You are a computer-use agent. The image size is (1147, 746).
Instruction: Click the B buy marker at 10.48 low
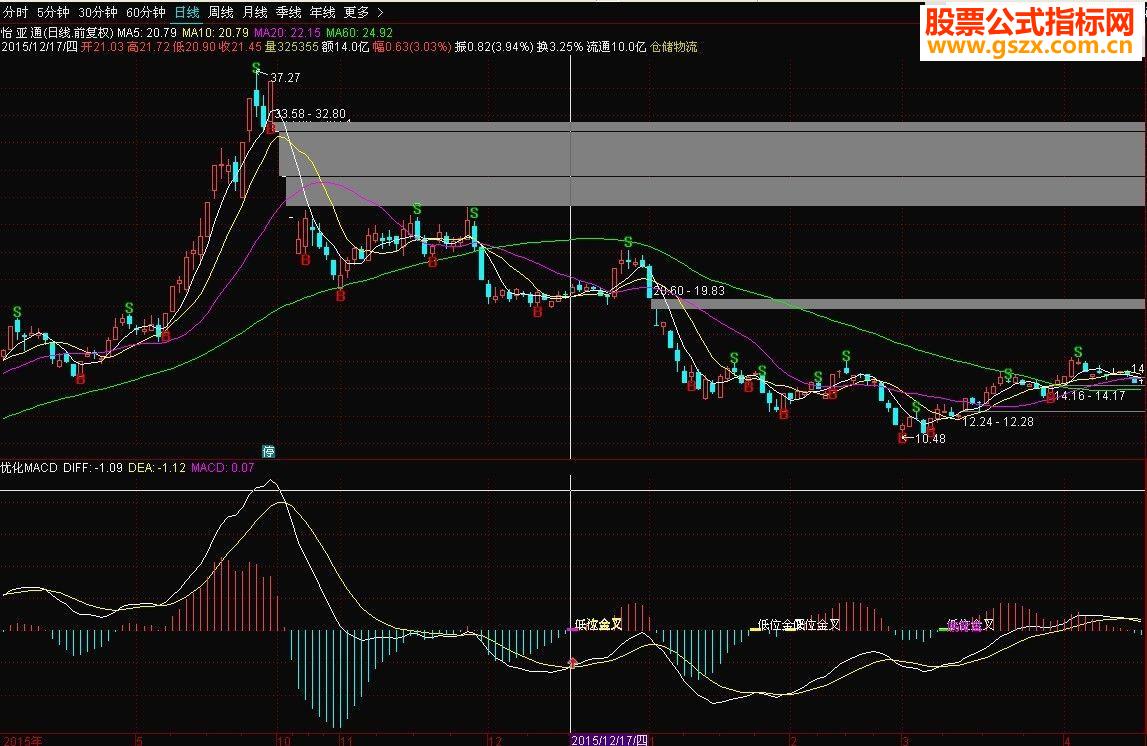pyautogui.click(x=902, y=438)
